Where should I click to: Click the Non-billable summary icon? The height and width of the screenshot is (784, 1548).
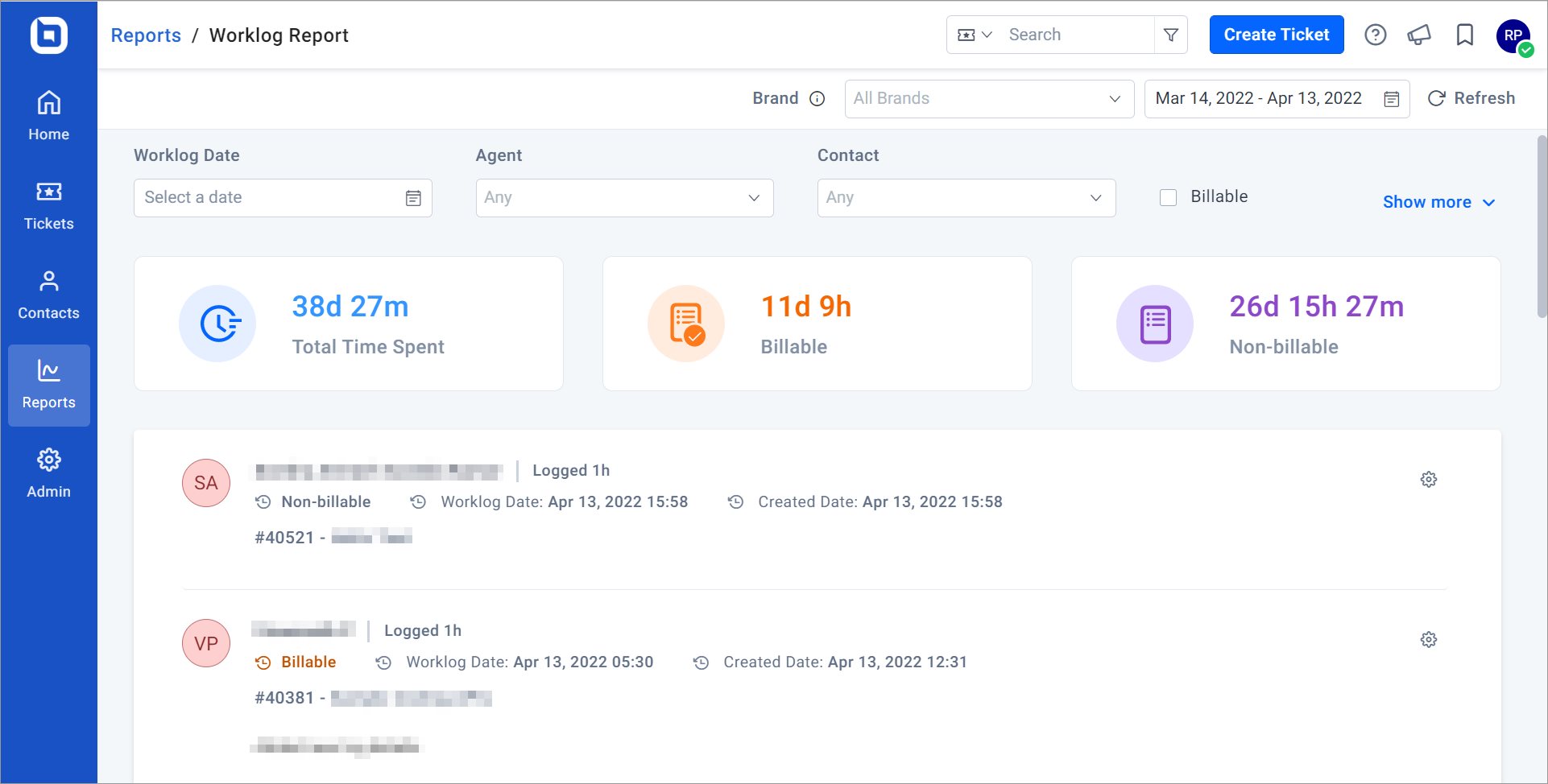click(1155, 324)
